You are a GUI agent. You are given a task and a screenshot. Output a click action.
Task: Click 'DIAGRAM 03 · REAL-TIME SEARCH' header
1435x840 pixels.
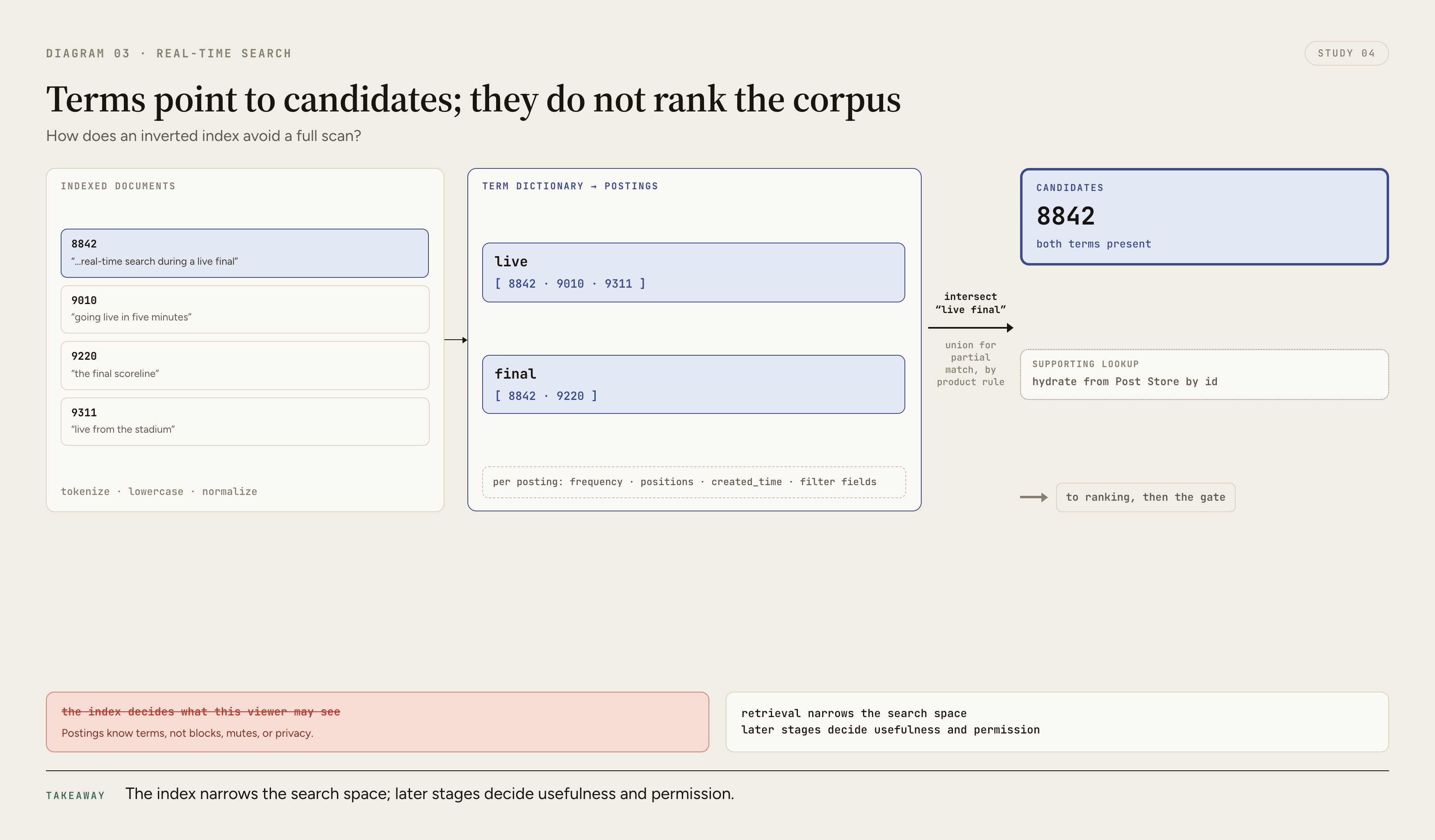169,54
